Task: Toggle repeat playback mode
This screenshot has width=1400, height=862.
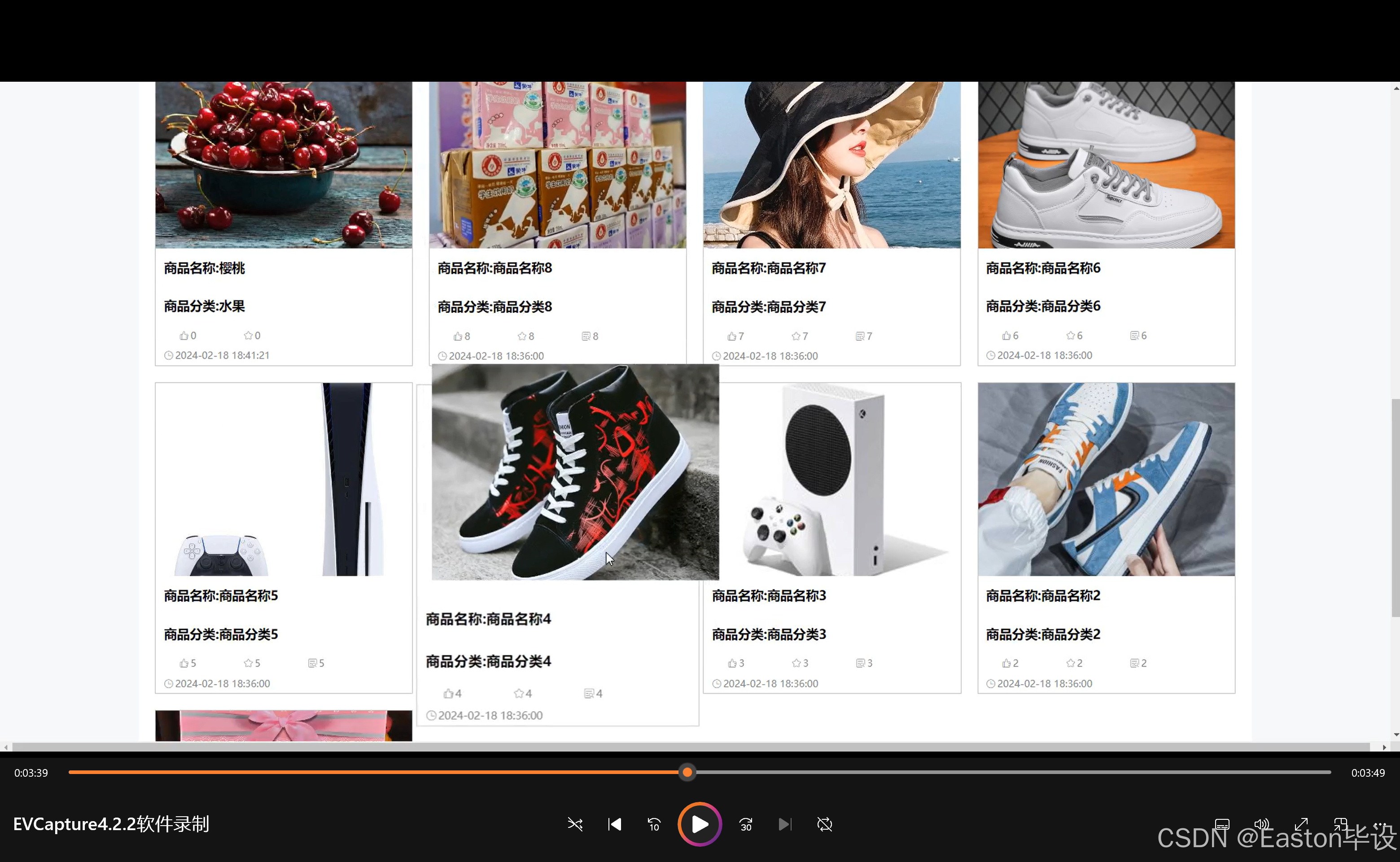Action: pos(824,824)
